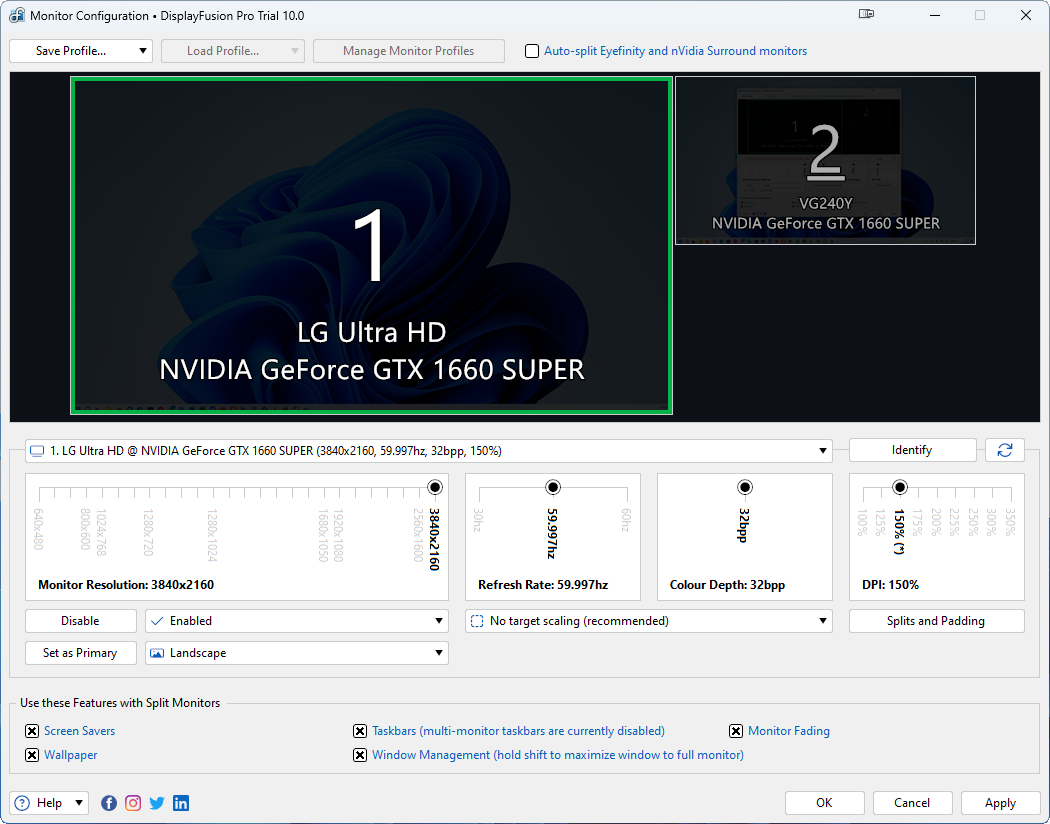The width and height of the screenshot is (1050, 824).
Task: Click the title bar monitor icon
Action: (x=866, y=15)
